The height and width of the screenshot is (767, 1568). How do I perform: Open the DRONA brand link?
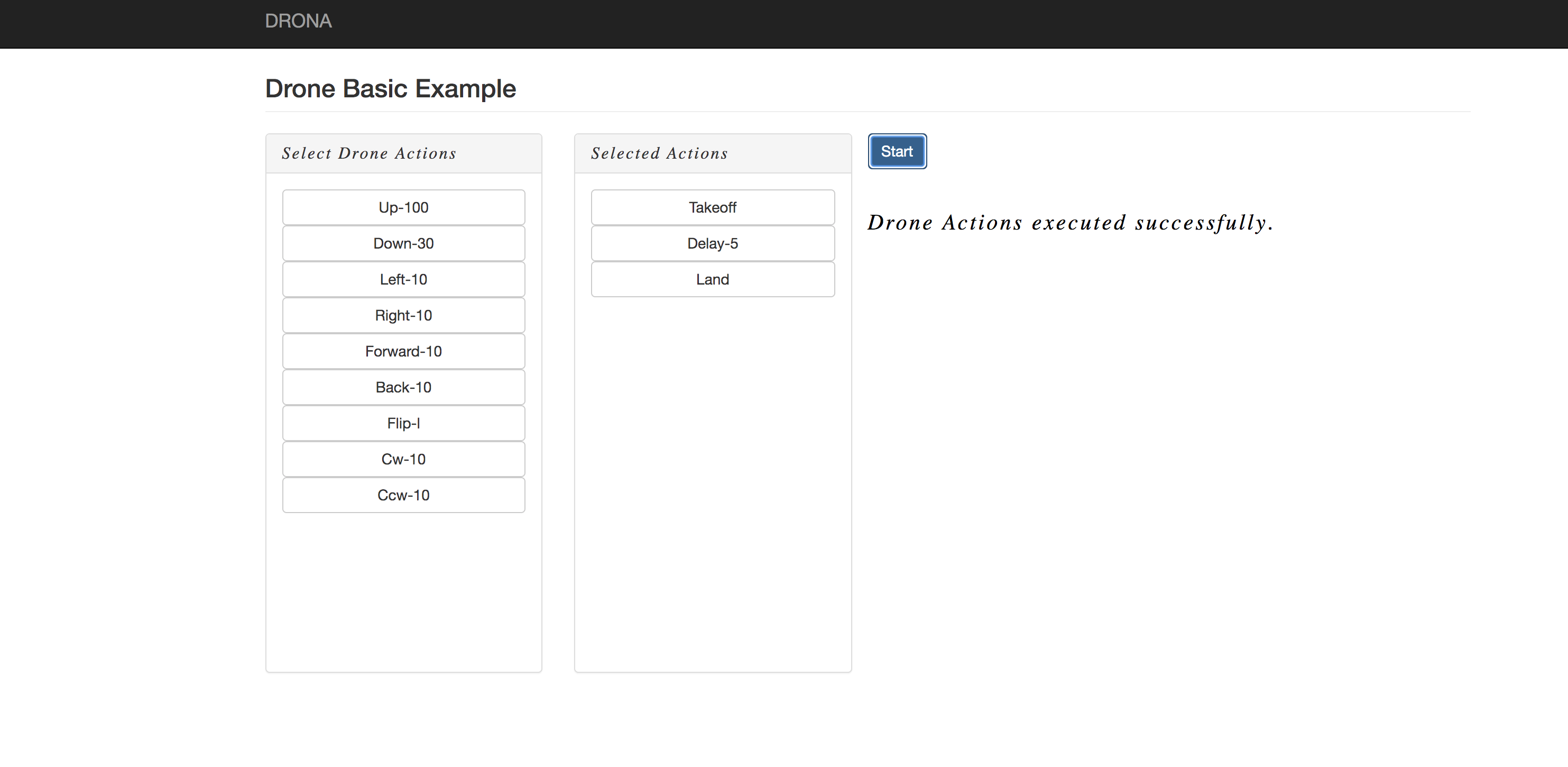coord(298,21)
